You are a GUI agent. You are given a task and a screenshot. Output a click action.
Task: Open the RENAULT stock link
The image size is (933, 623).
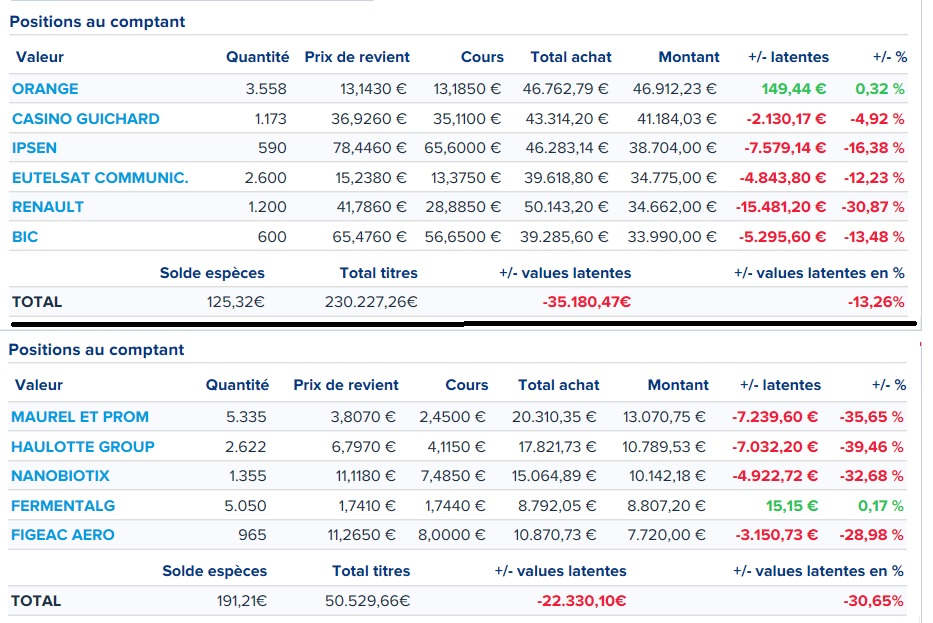48,206
